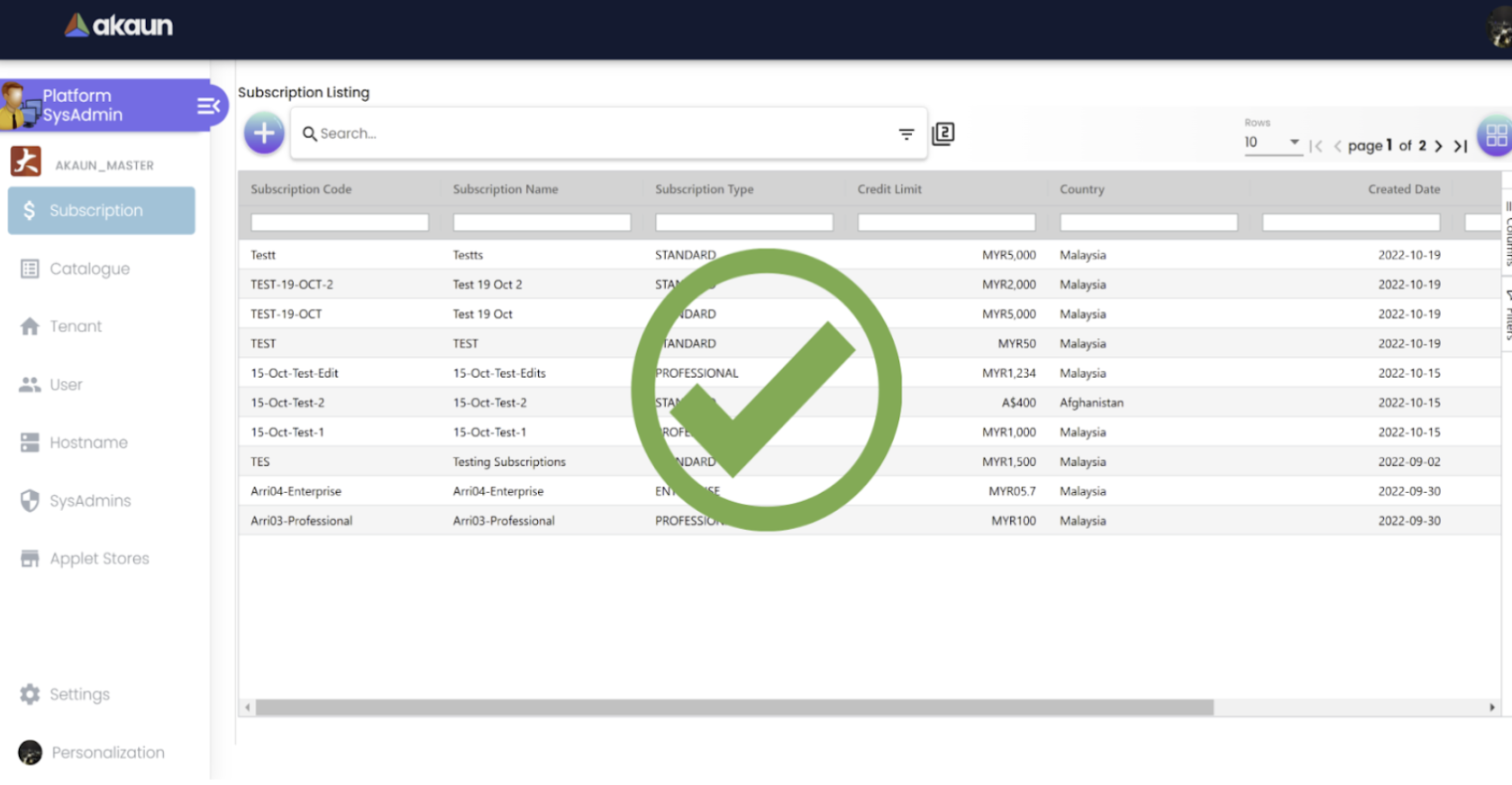Collapse the sidebar with the menu toggle icon
Viewport: 1512px width, 785px height.
click(208, 106)
